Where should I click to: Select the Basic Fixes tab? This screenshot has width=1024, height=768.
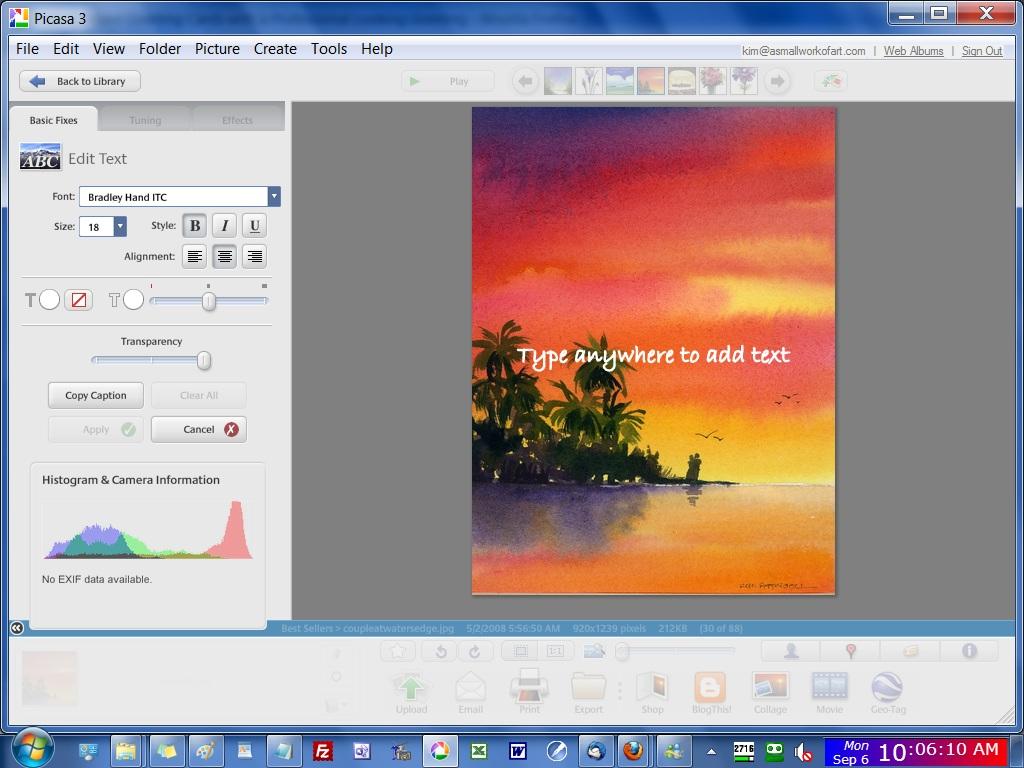54,120
